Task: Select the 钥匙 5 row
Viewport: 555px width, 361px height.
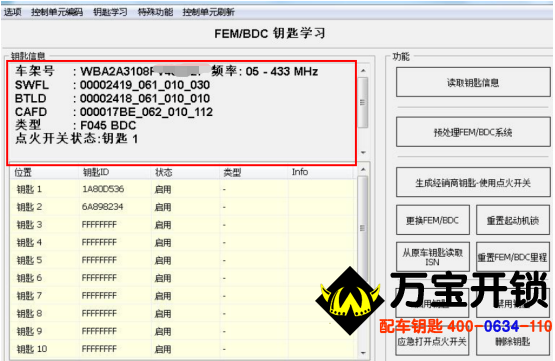Action: coord(183,260)
